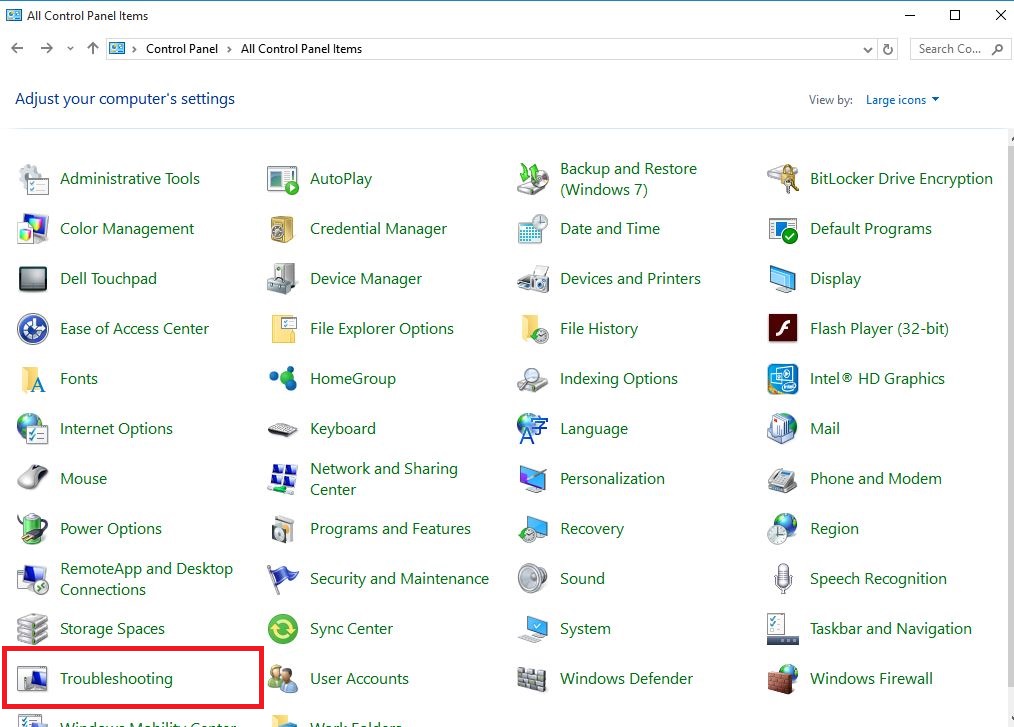
Task: Open Devices and Printers icon
Action: click(x=533, y=279)
